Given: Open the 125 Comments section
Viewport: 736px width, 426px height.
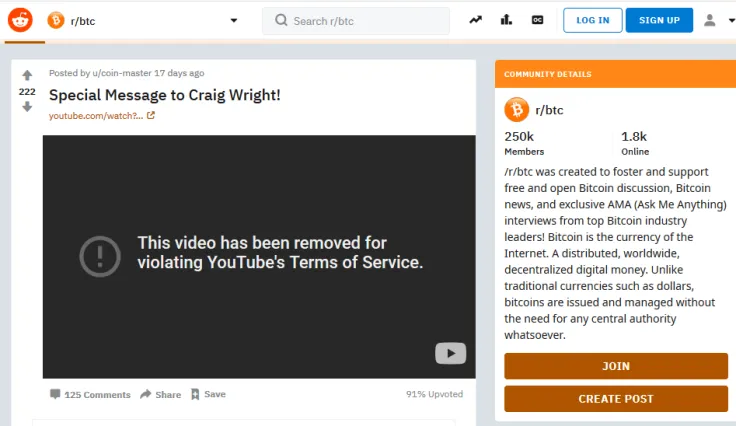Looking at the screenshot, I should tap(90, 394).
